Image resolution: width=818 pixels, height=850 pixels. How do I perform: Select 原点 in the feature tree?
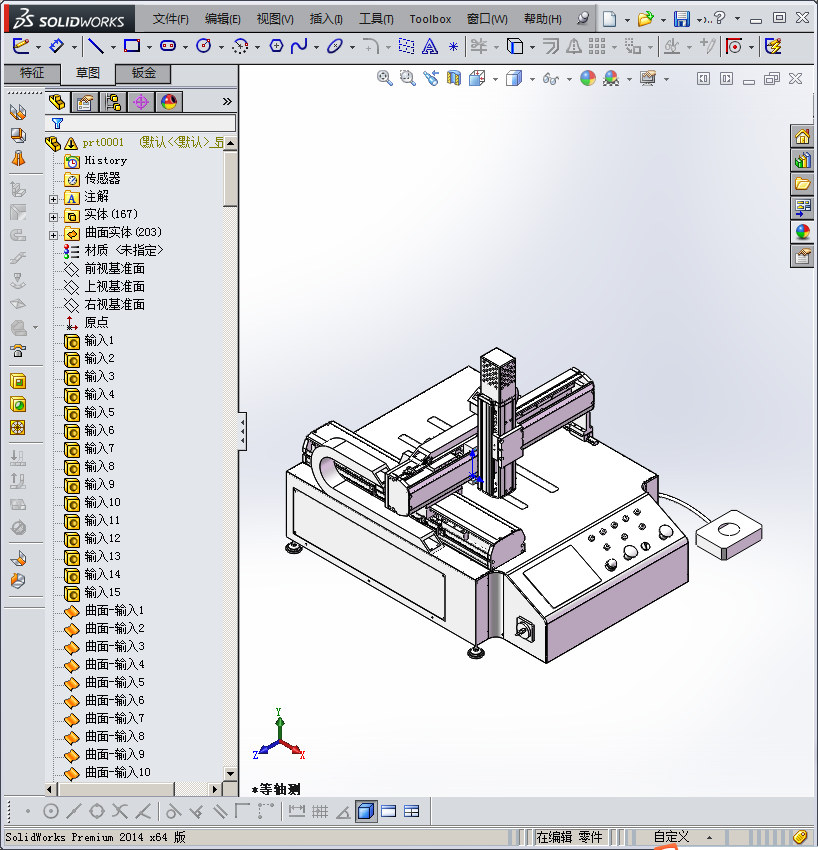96,323
